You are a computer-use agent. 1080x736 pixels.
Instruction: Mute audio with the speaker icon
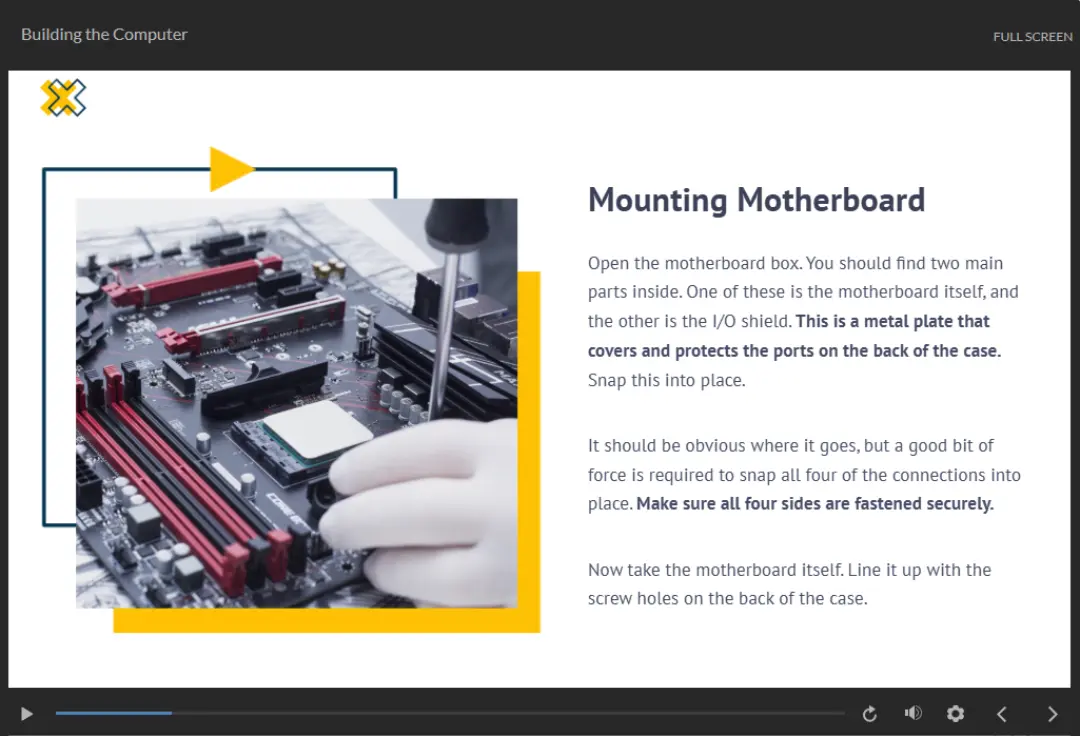[912, 713]
